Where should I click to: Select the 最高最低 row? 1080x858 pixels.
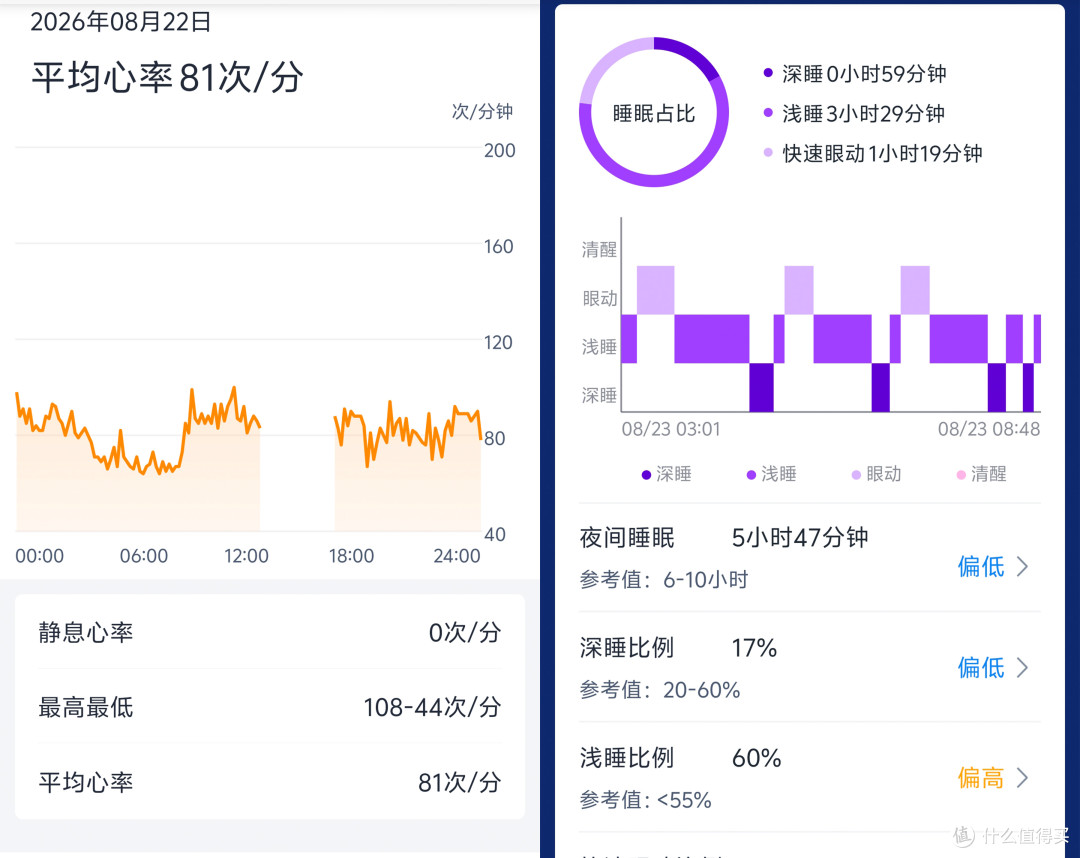[269, 707]
